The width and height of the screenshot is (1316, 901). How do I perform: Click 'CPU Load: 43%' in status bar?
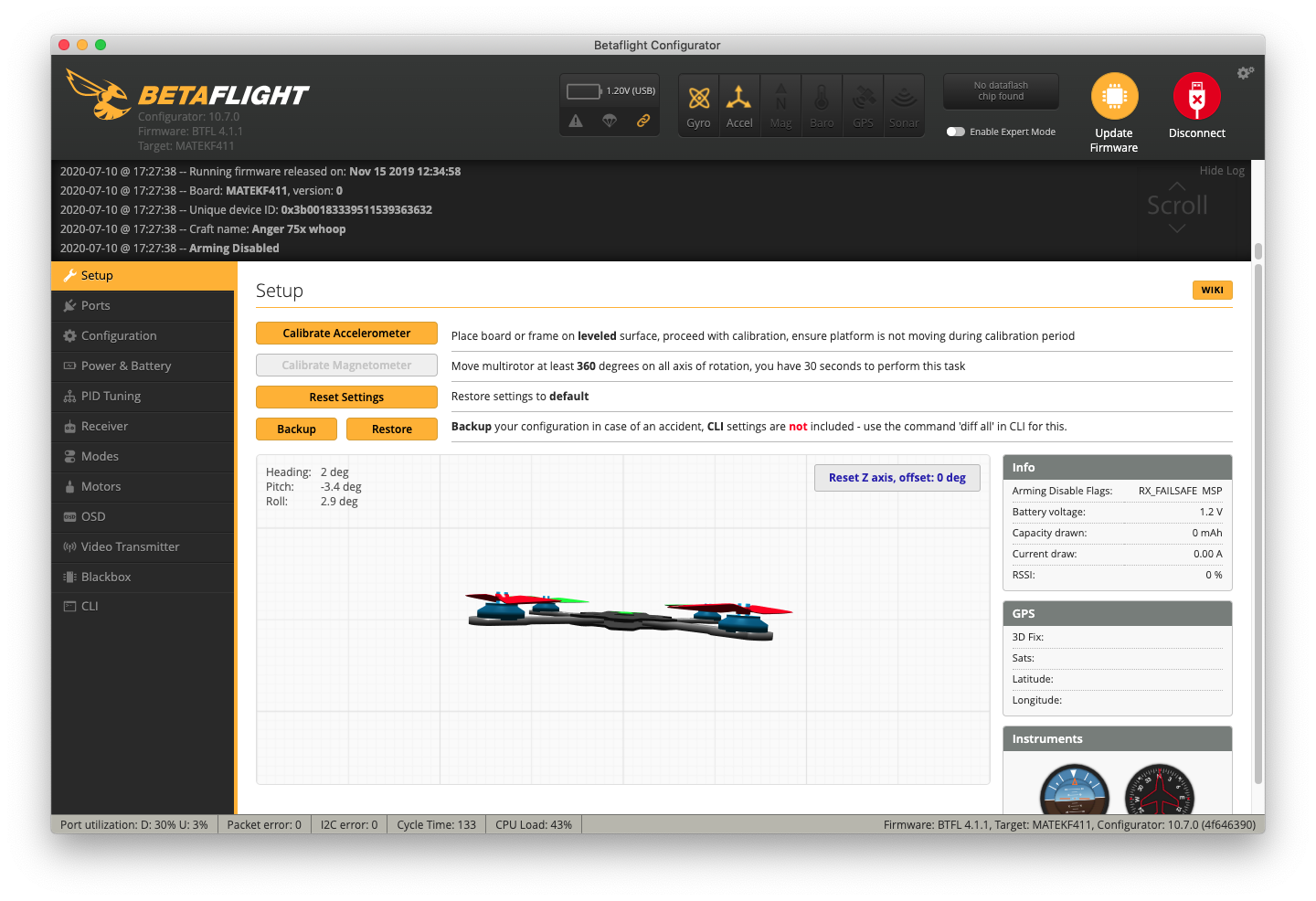[534, 825]
